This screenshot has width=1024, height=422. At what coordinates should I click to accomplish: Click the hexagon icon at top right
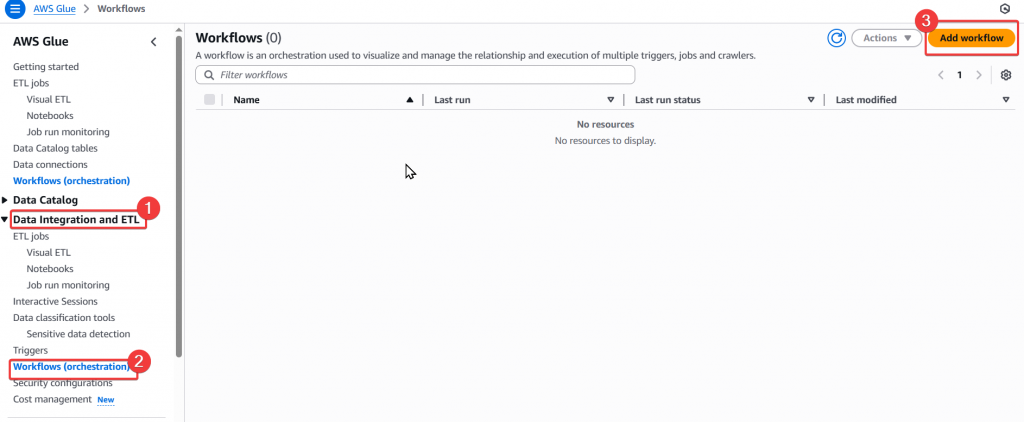pyautogui.click(x=1004, y=9)
